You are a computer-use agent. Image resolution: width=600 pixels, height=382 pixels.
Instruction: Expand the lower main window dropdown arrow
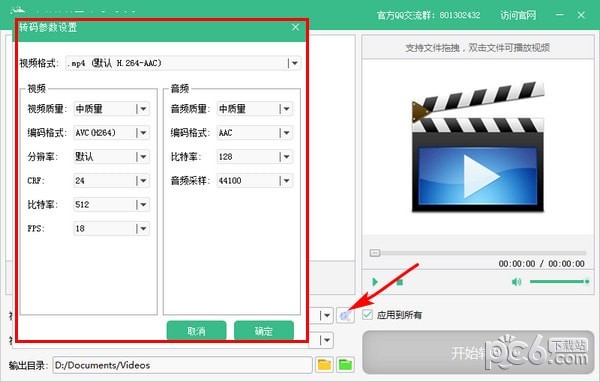pyautogui.click(x=326, y=340)
